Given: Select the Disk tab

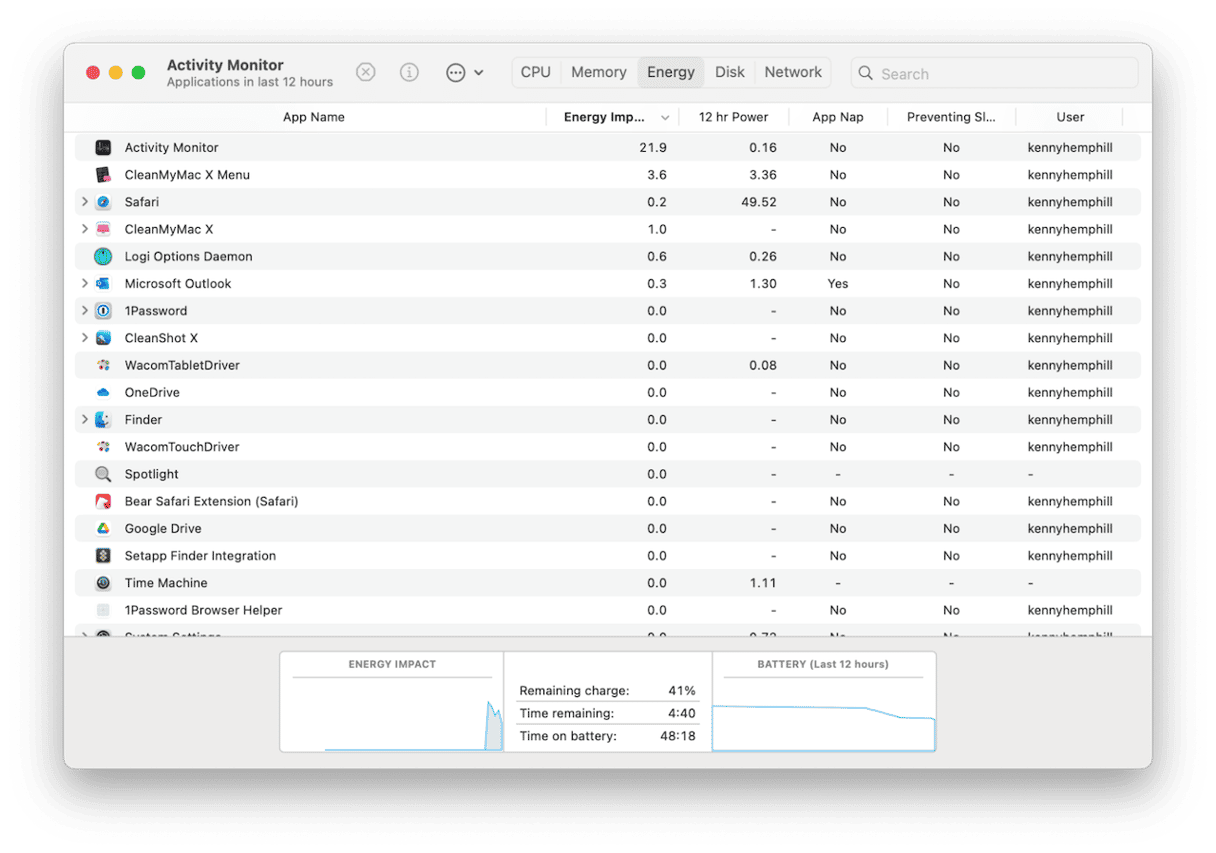Looking at the screenshot, I should [x=729, y=72].
